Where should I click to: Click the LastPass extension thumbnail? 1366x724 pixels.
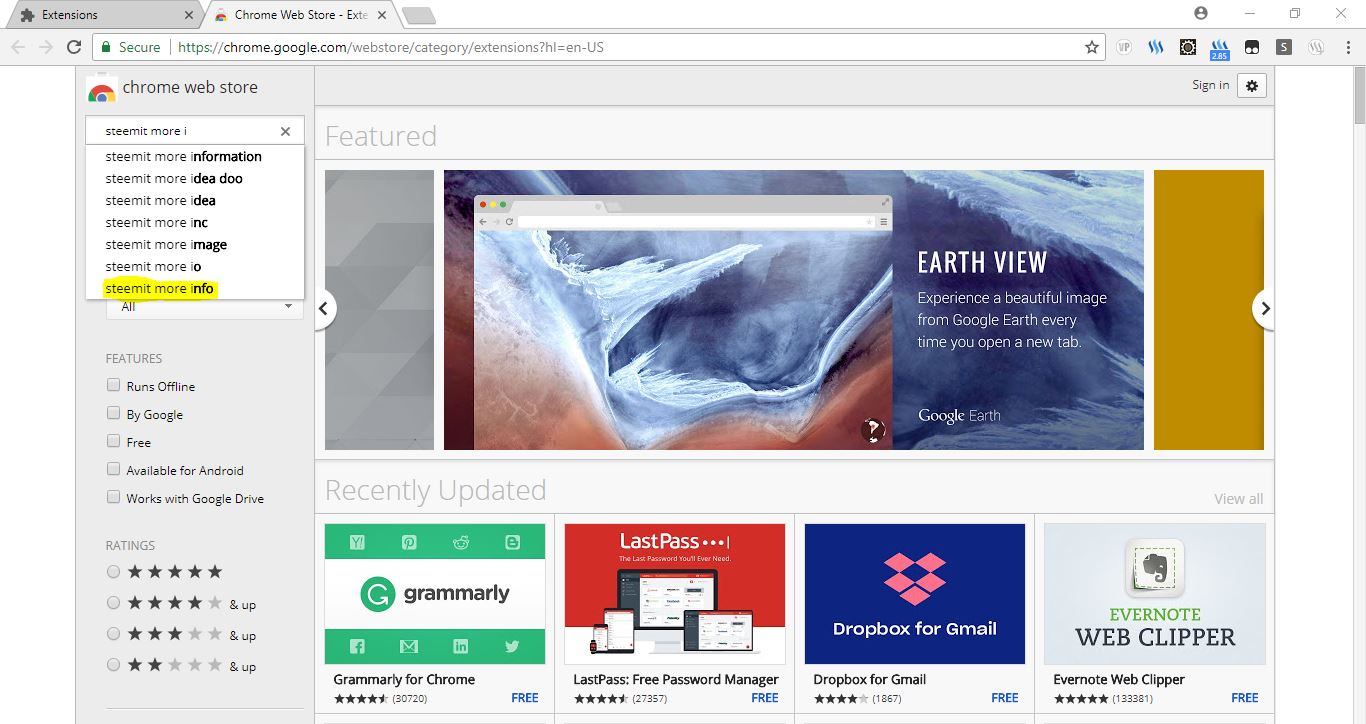click(x=675, y=594)
